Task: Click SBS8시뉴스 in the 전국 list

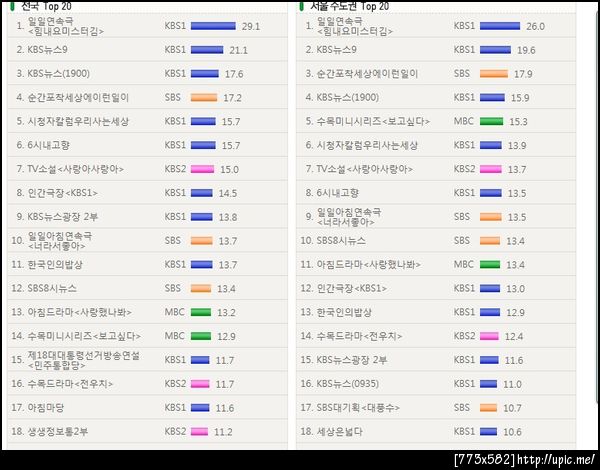Action: pos(52,288)
